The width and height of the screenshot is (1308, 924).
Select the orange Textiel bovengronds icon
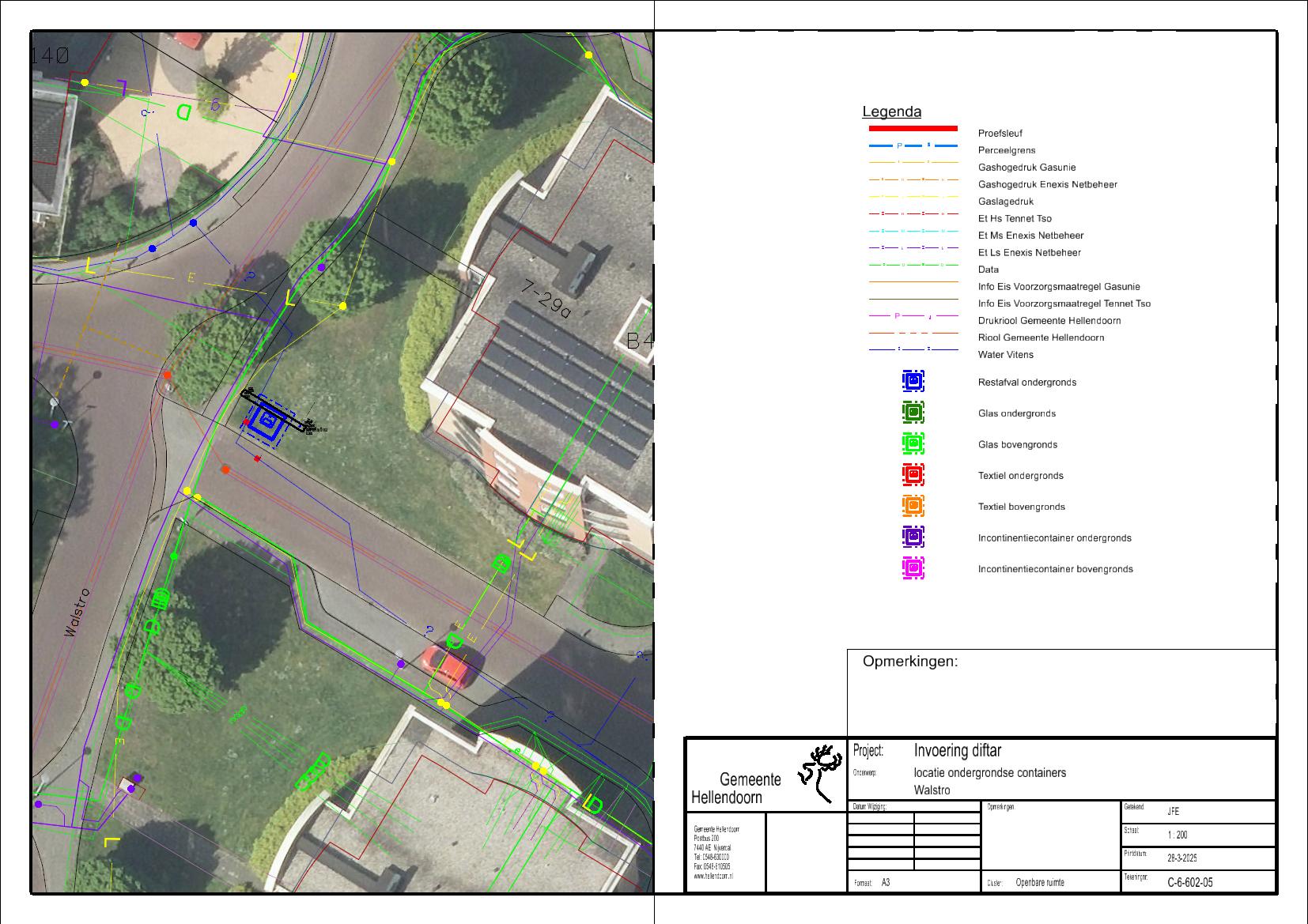tap(913, 506)
